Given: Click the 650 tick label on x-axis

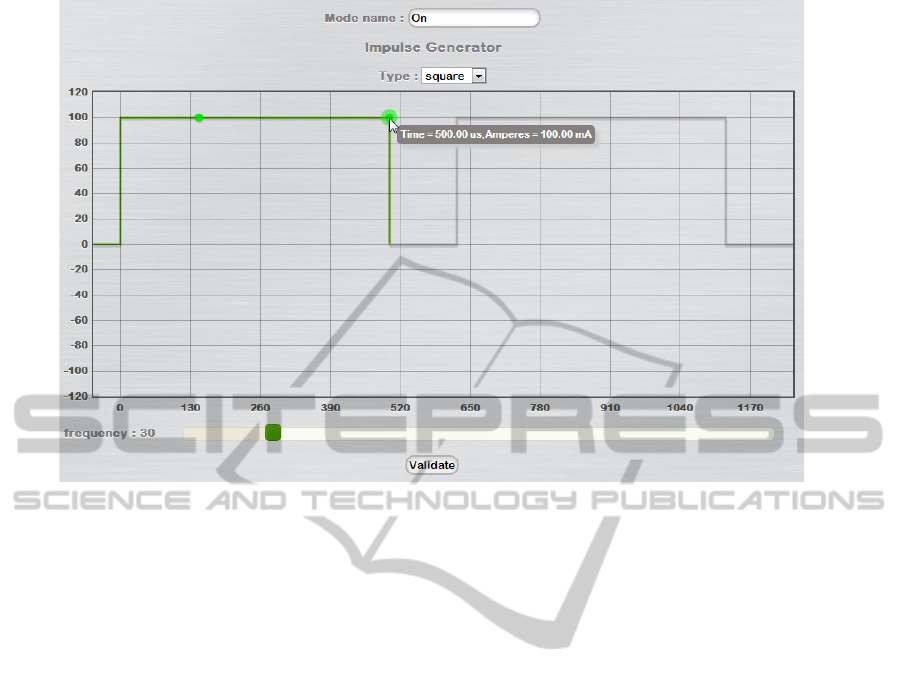Looking at the screenshot, I should click(469, 408).
